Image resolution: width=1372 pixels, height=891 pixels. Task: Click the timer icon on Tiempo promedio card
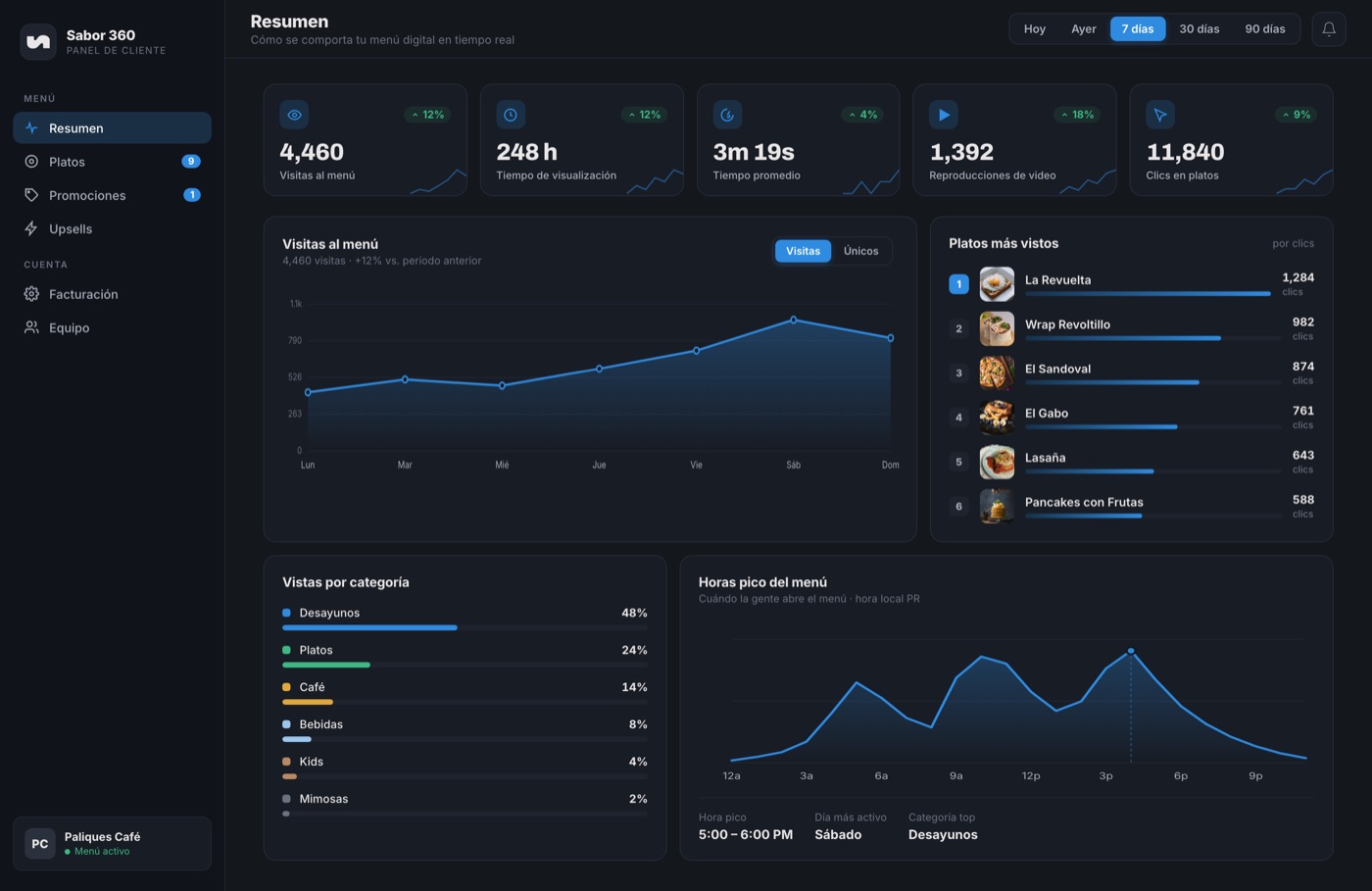pyautogui.click(x=727, y=115)
